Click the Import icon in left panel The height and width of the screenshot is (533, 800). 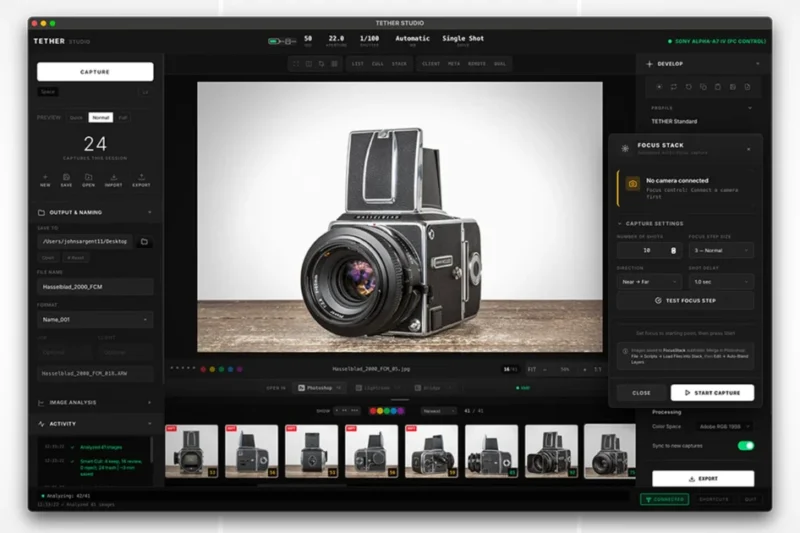coord(113,177)
